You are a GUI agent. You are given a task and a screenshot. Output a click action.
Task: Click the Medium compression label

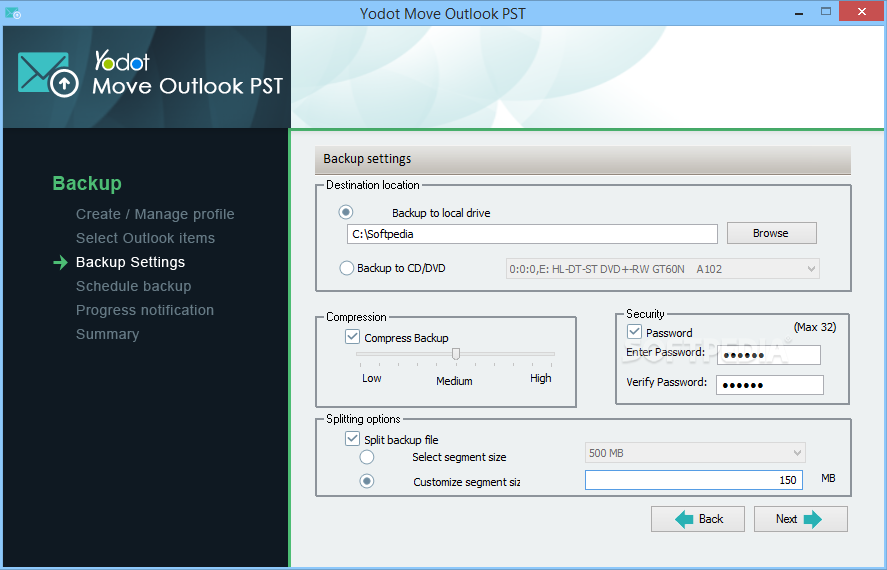[x=454, y=381]
